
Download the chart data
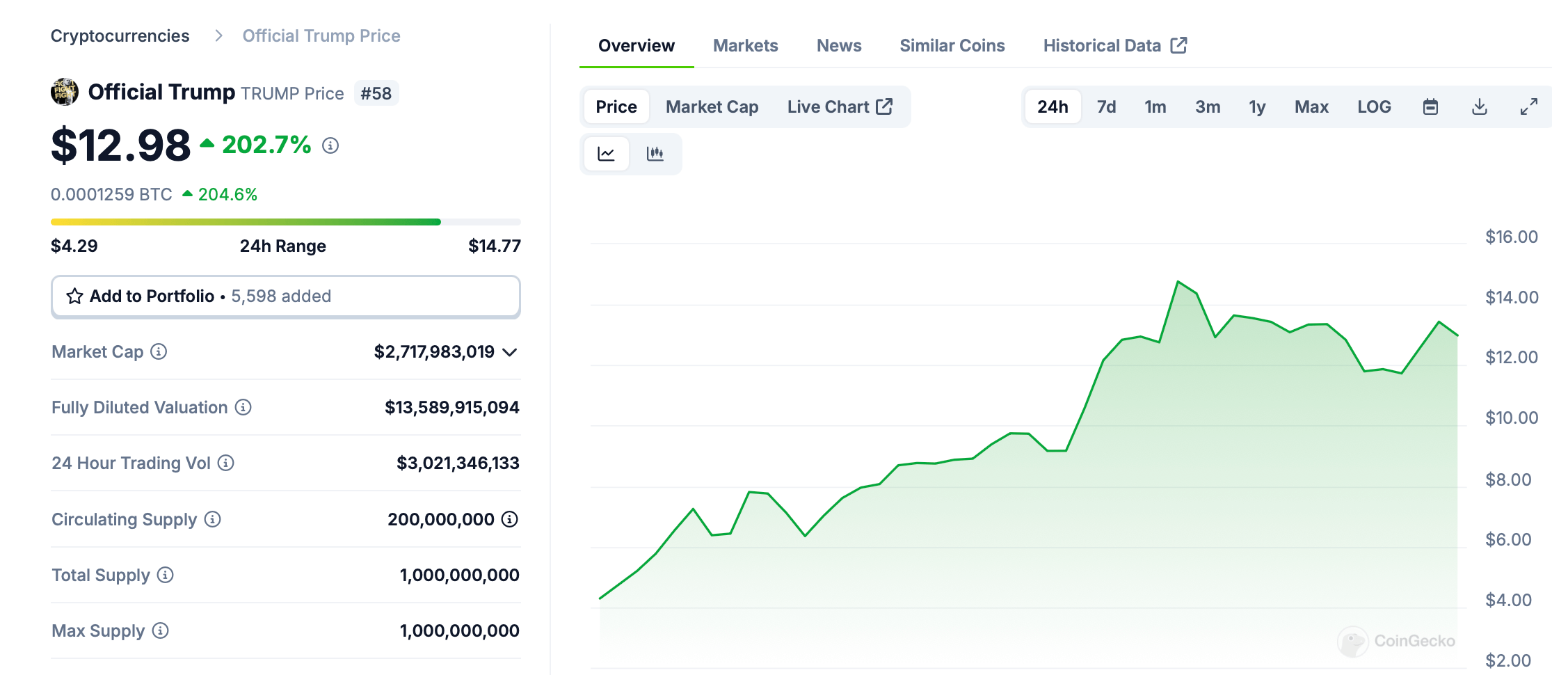coord(1480,107)
